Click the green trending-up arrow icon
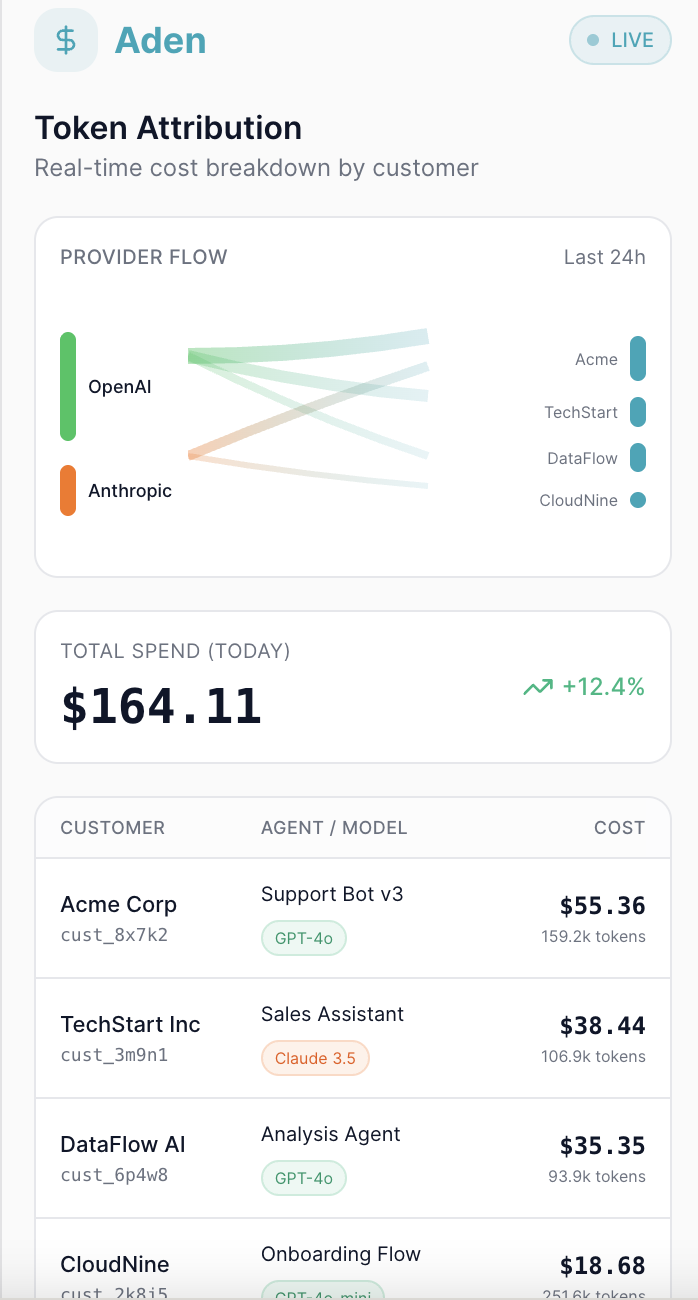This screenshot has width=698, height=1300. (x=537, y=687)
